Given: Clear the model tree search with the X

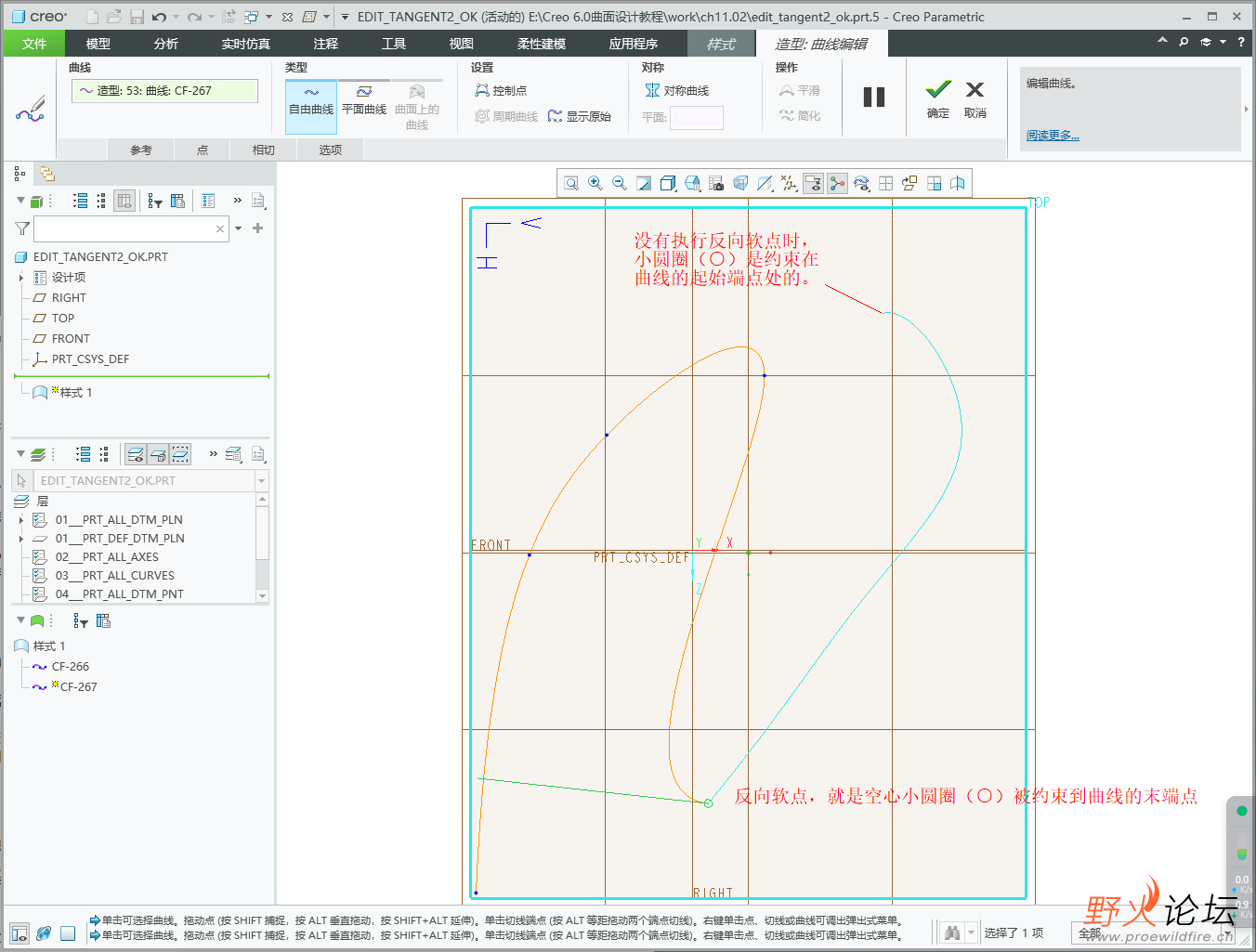Looking at the screenshot, I should coord(220,228).
